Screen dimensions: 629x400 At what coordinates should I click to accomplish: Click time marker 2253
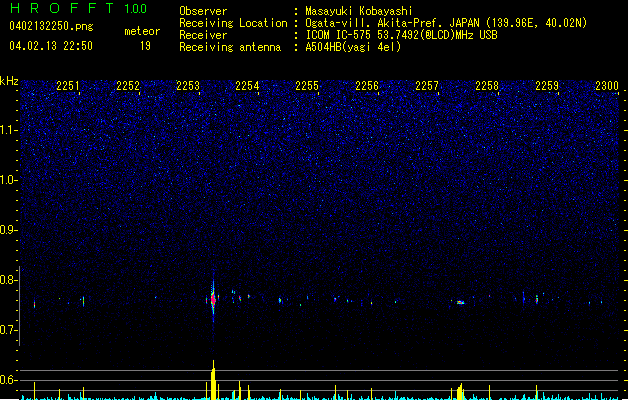tap(188, 86)
